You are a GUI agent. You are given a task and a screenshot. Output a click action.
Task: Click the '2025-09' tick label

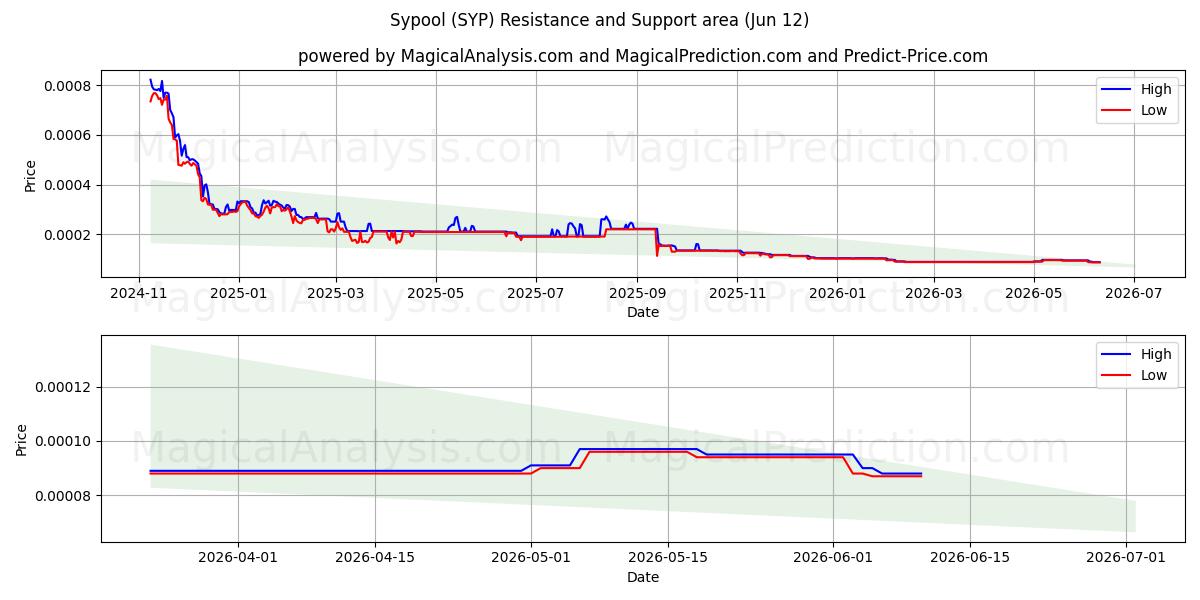pos(637,294)
